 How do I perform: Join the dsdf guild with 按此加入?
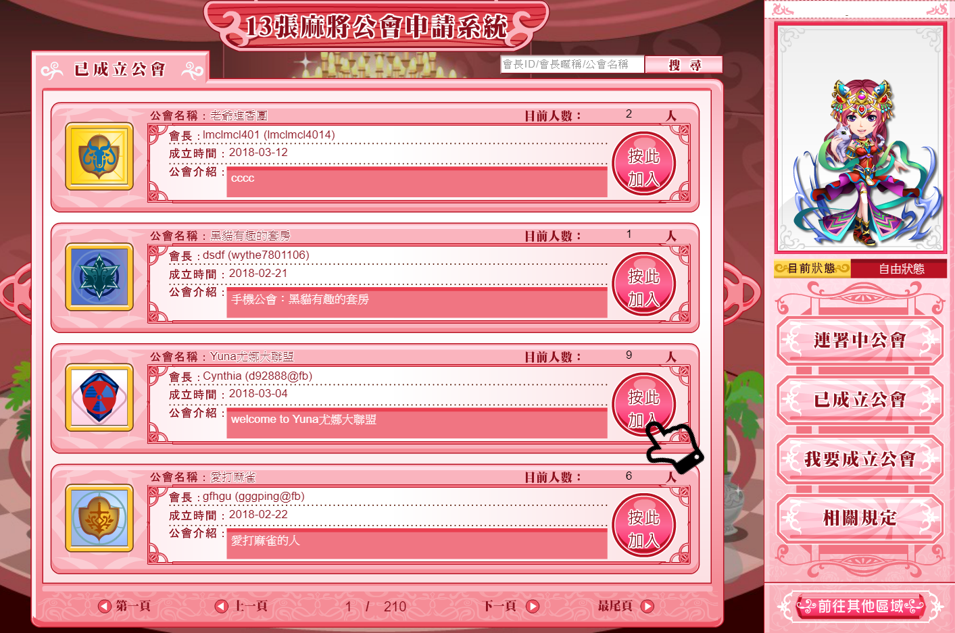tap(644, 284)
